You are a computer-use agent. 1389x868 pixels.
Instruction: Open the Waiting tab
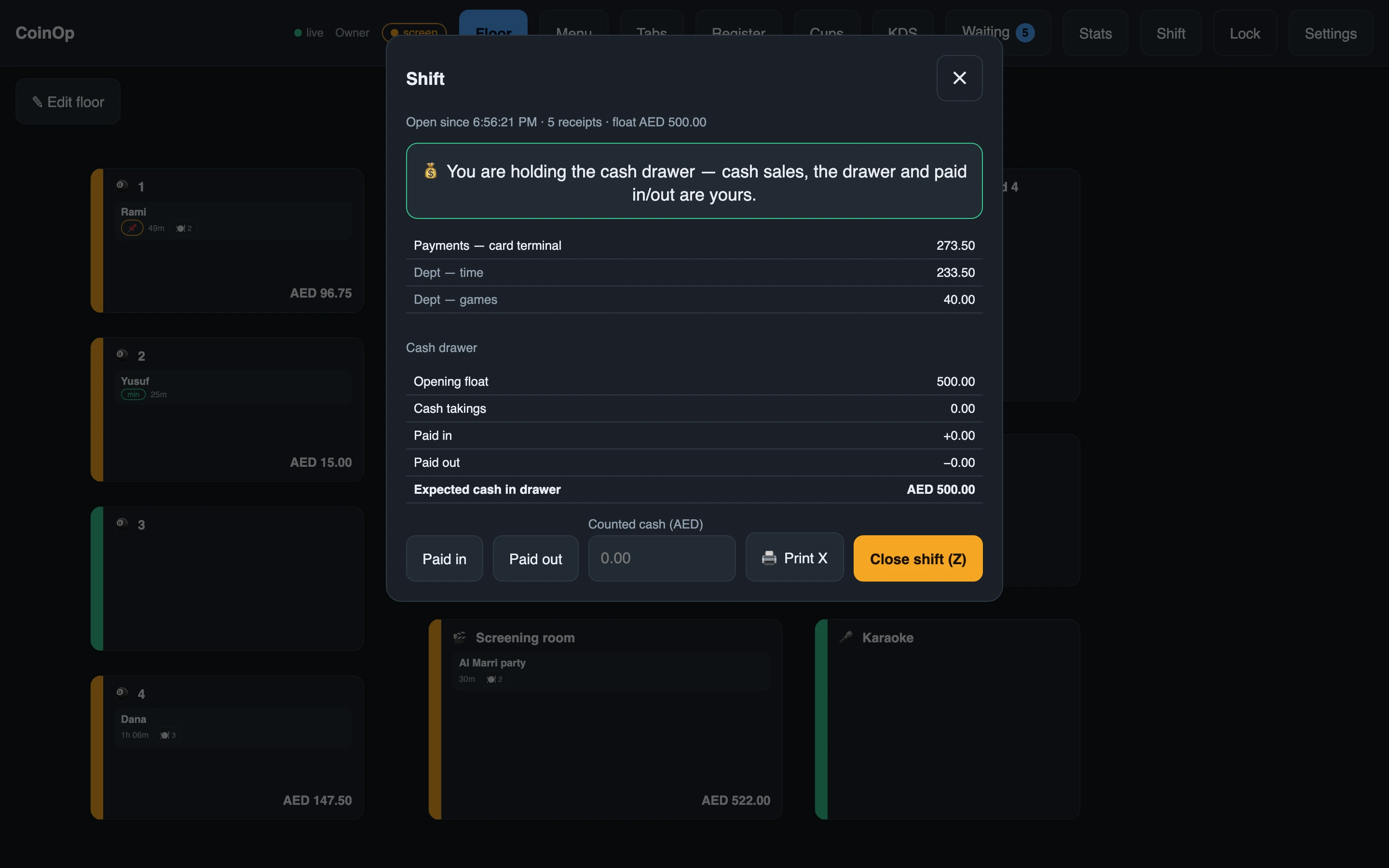(997, 32)
